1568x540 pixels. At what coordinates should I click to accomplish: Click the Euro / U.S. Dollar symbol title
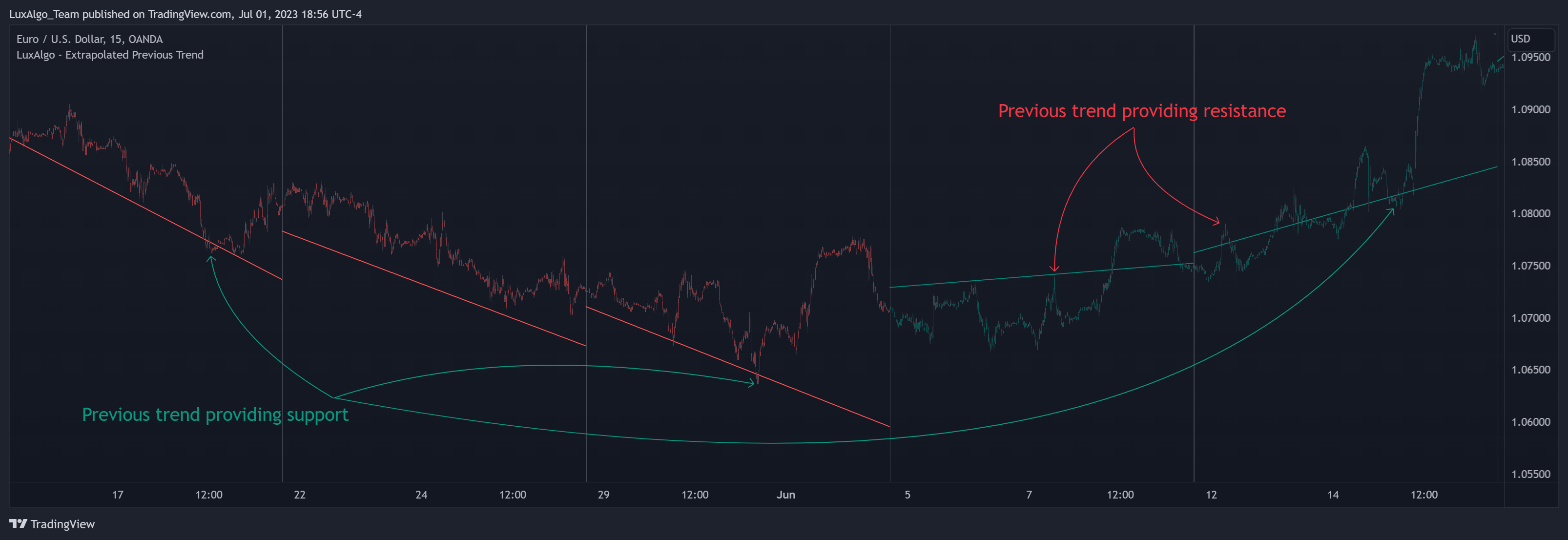(x=89, y=39)
